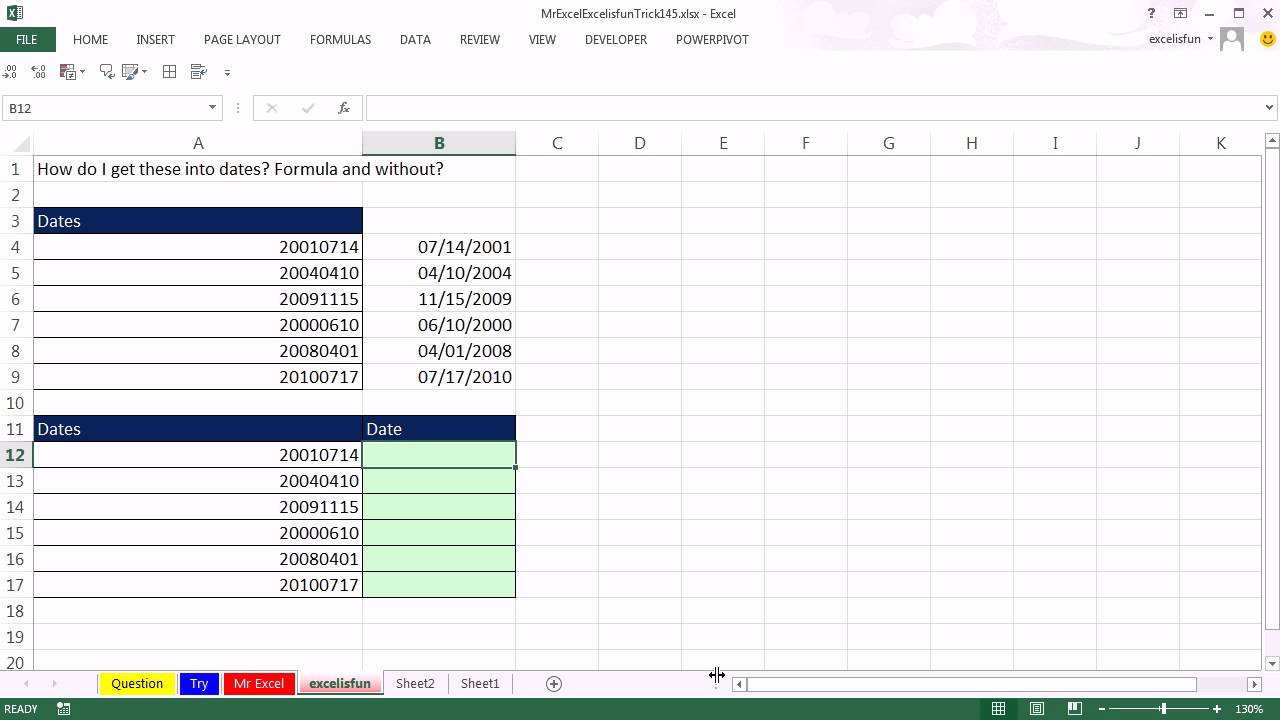Click the Excel application icon in title bar
Image resolution: width=1280 pixels, height=720 pixels.
[14, 13]
